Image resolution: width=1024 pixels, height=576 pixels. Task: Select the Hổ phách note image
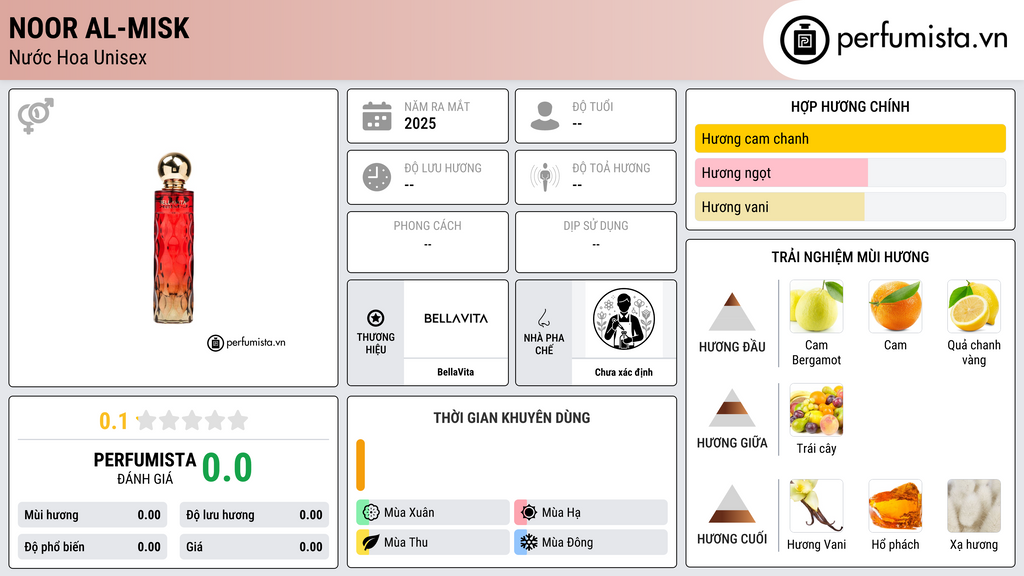pos(895,505)
